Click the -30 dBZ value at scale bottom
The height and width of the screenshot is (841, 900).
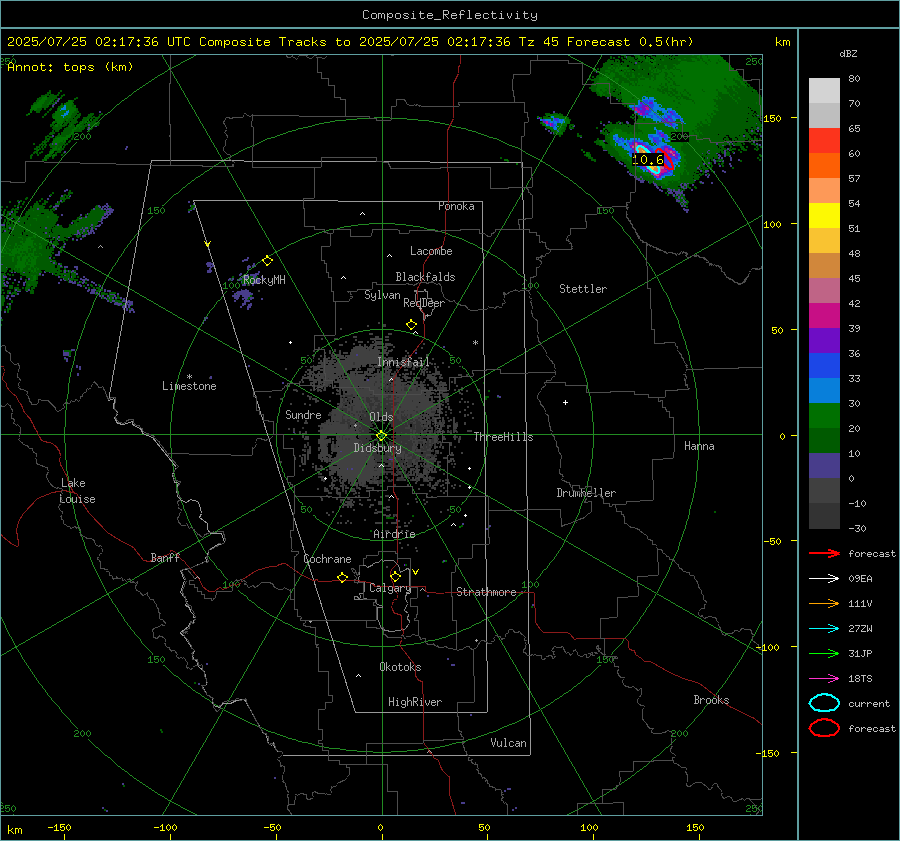[857, 528]
